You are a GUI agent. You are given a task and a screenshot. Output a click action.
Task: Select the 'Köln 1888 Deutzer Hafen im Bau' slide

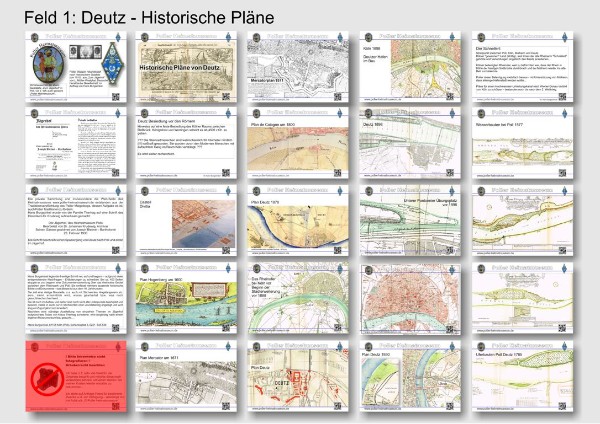tap(410, 67)
